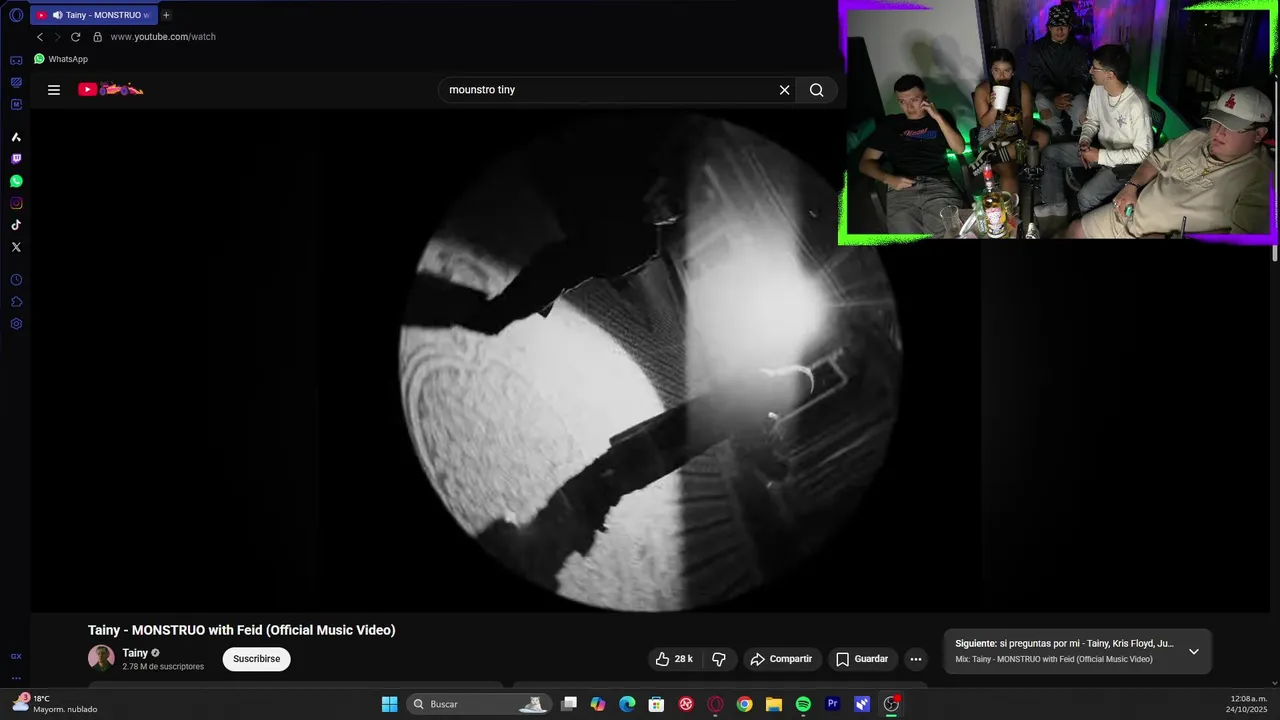
Task: Open Microsoft Edge from taskbar
Action: pos(627,704)
